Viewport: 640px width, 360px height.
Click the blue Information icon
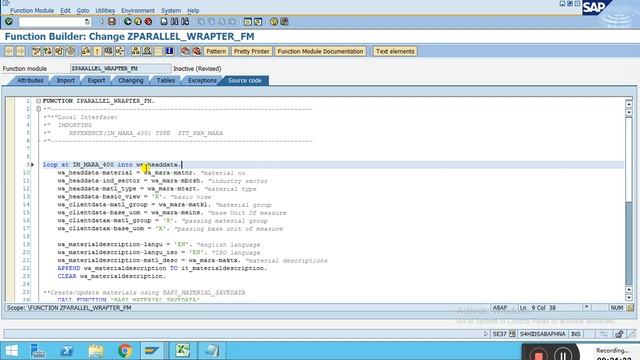click(x=169, y=51)
